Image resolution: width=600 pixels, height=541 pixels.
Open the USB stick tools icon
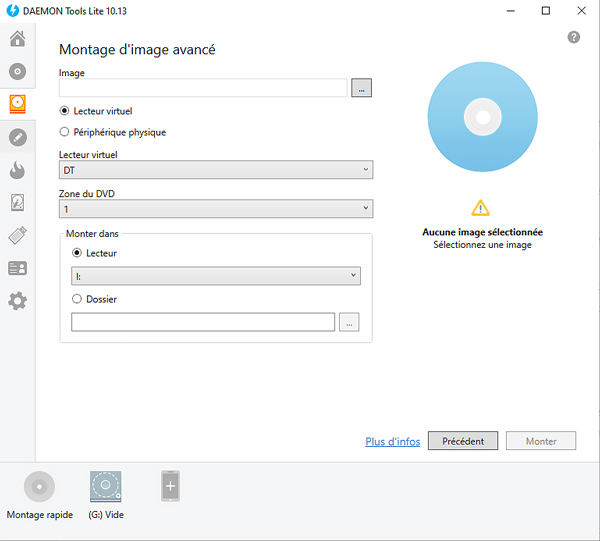pos(17,236)
